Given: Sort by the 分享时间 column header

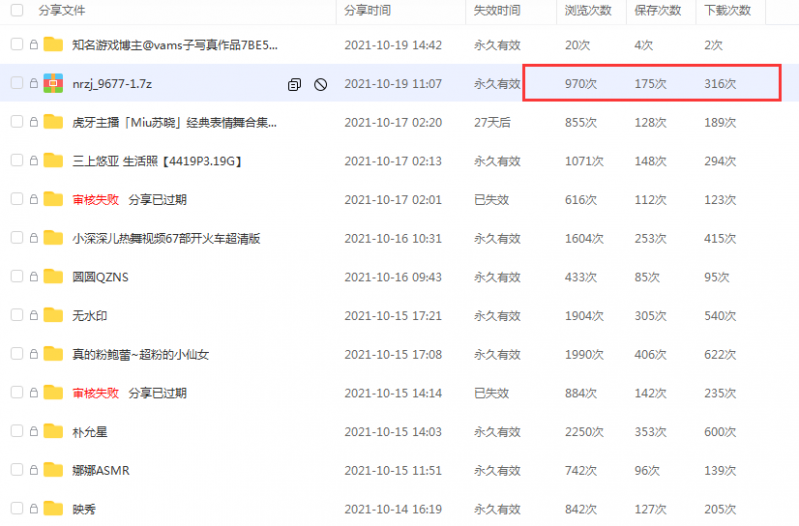Looking at the screenshot, I should [x=367, y=10].
